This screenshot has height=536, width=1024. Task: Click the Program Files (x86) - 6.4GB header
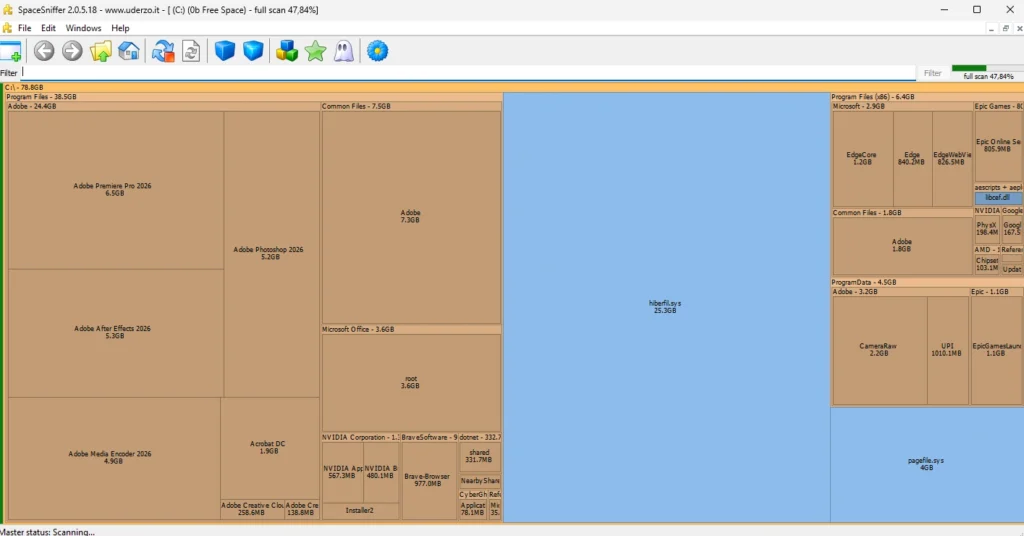(x=927, y=97)
